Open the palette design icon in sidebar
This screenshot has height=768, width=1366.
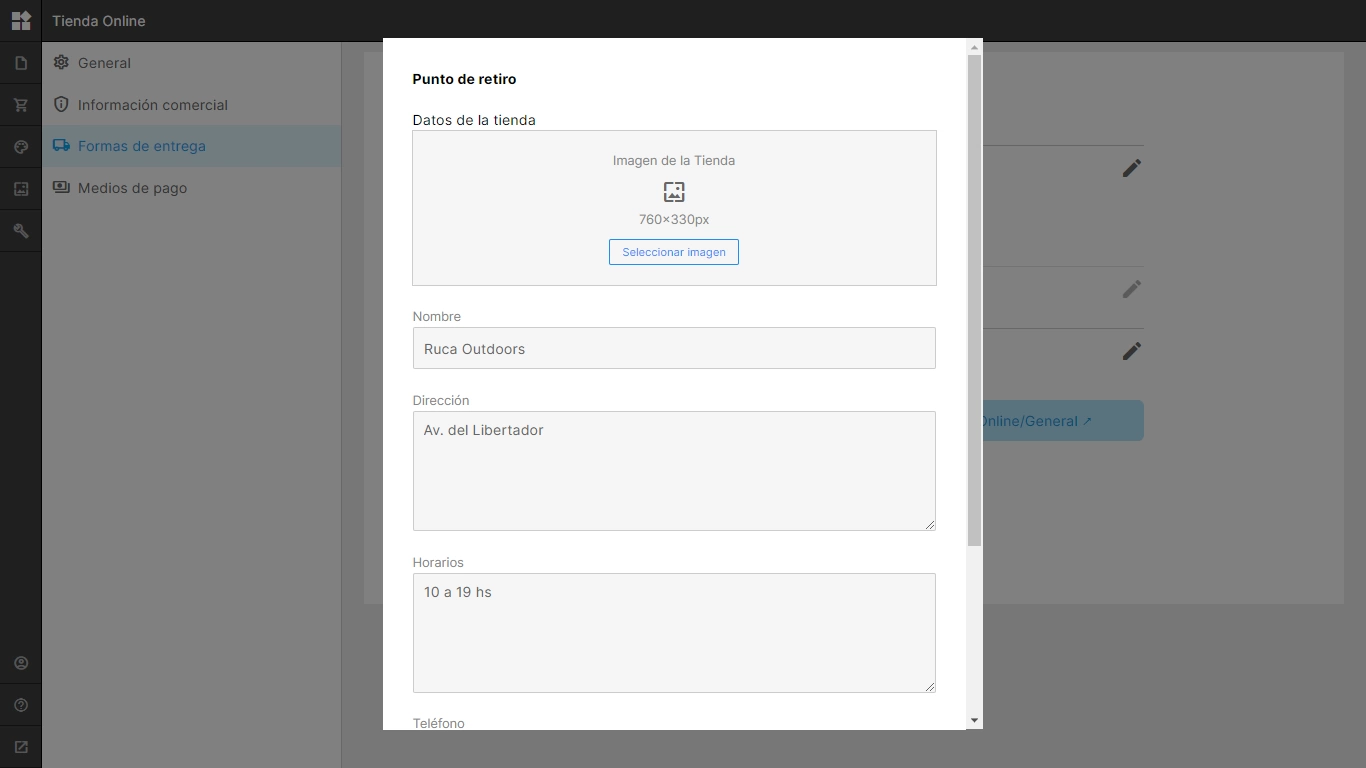(21, 147)
